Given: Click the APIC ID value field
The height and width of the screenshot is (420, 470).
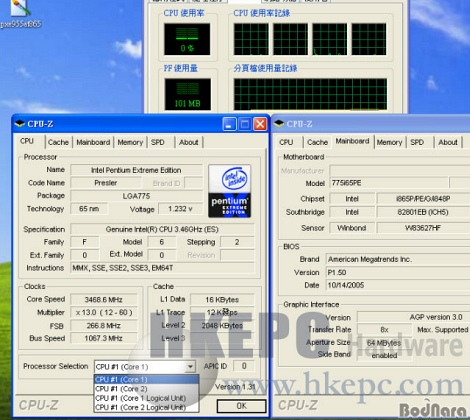Looking at the screenshot, I should coord(244,366).
